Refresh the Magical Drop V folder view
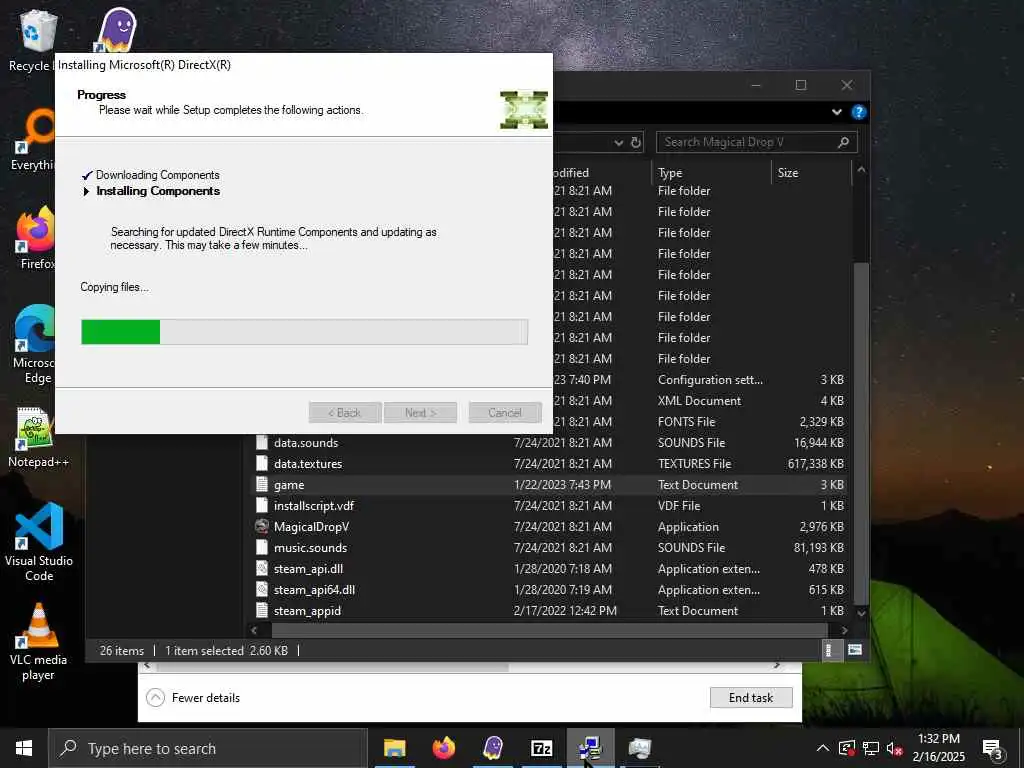Screen dimensions: 1024x768 pos(636,142)
